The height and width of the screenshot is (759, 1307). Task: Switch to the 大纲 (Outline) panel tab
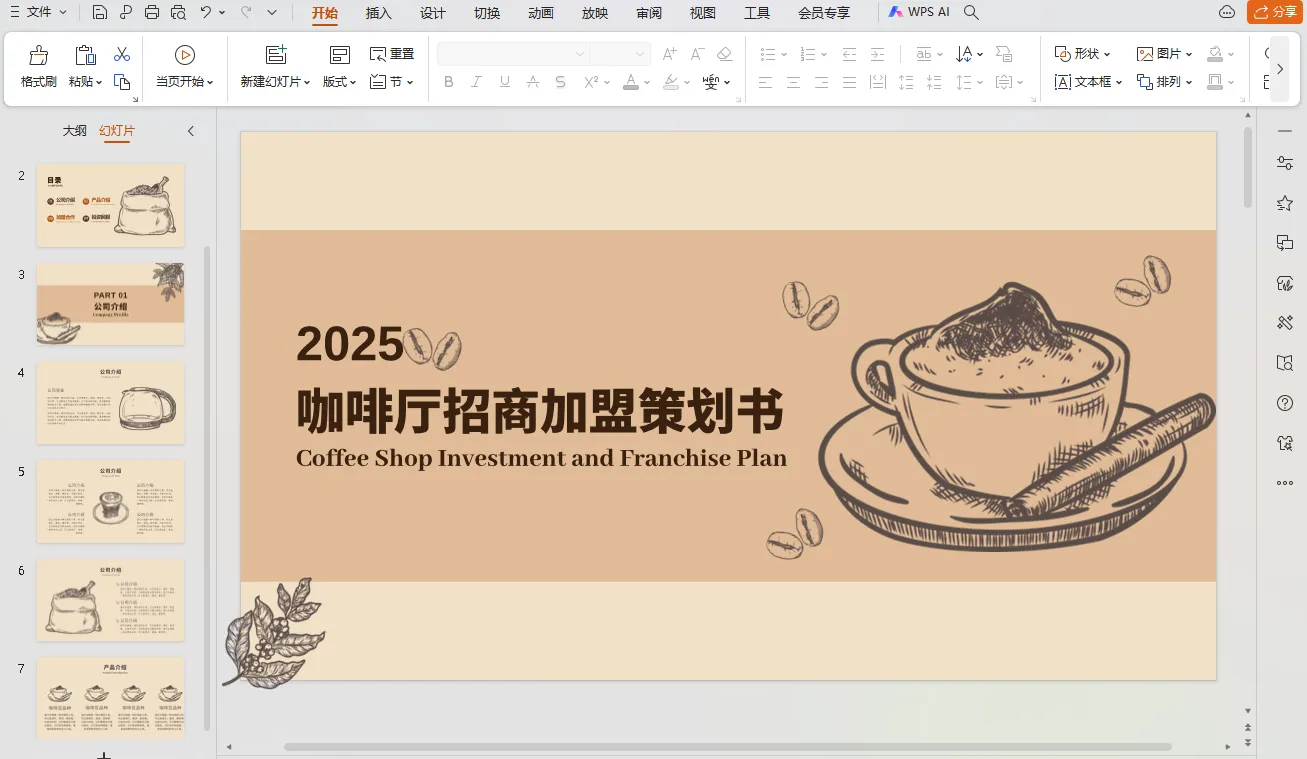point(74,131)
